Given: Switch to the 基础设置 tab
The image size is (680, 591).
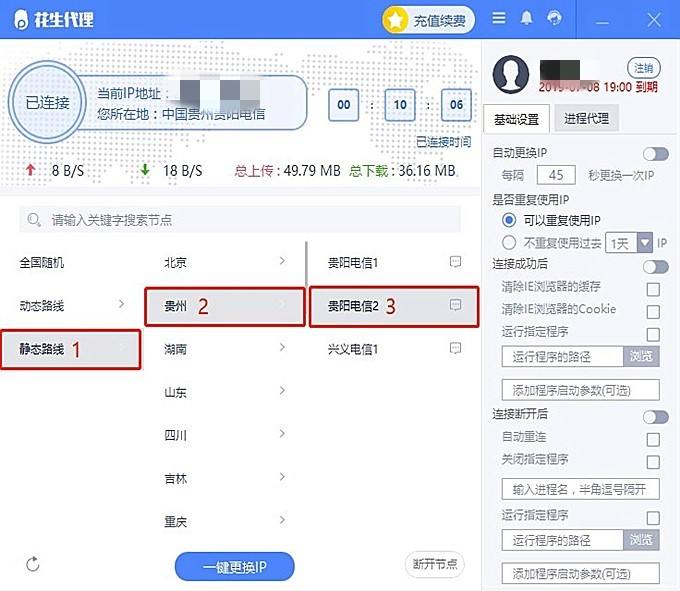Looking at the screenshot, I should (x=516, y=119).
